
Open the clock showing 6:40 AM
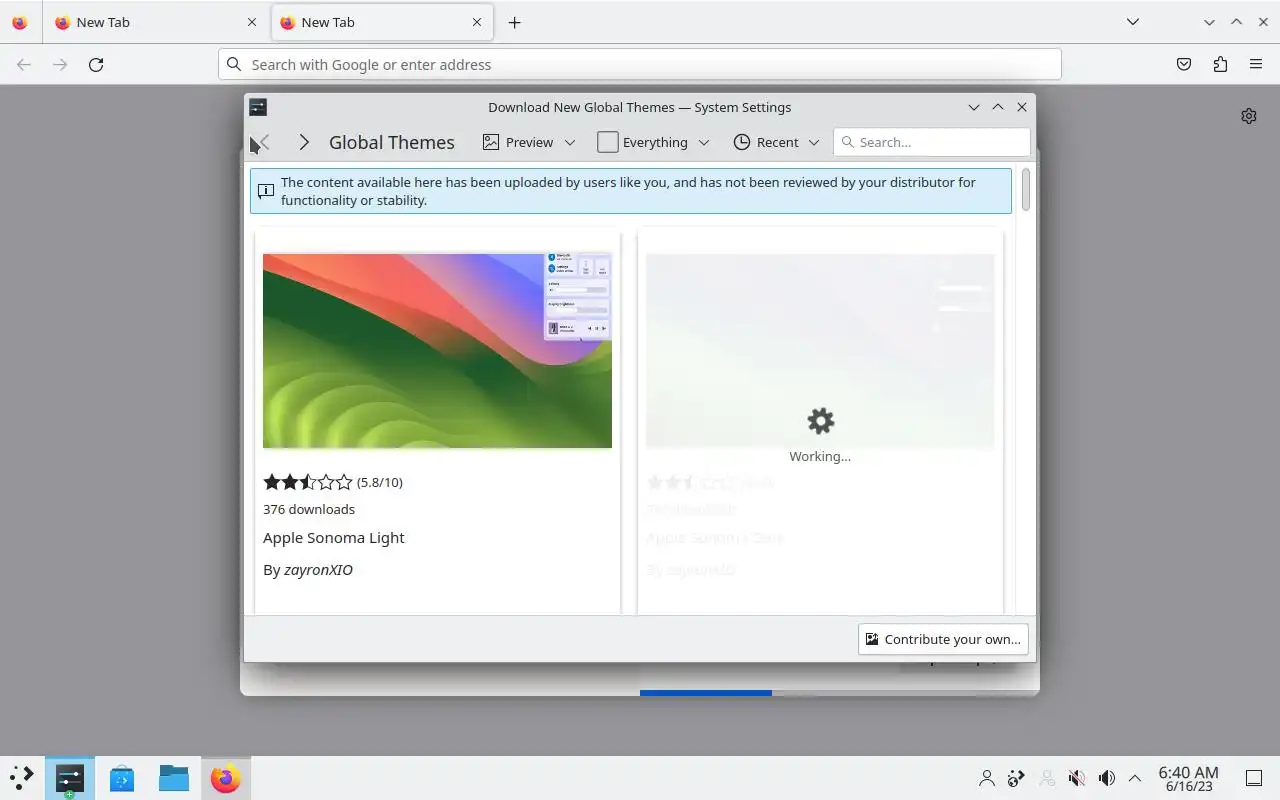pos(1188,778)
